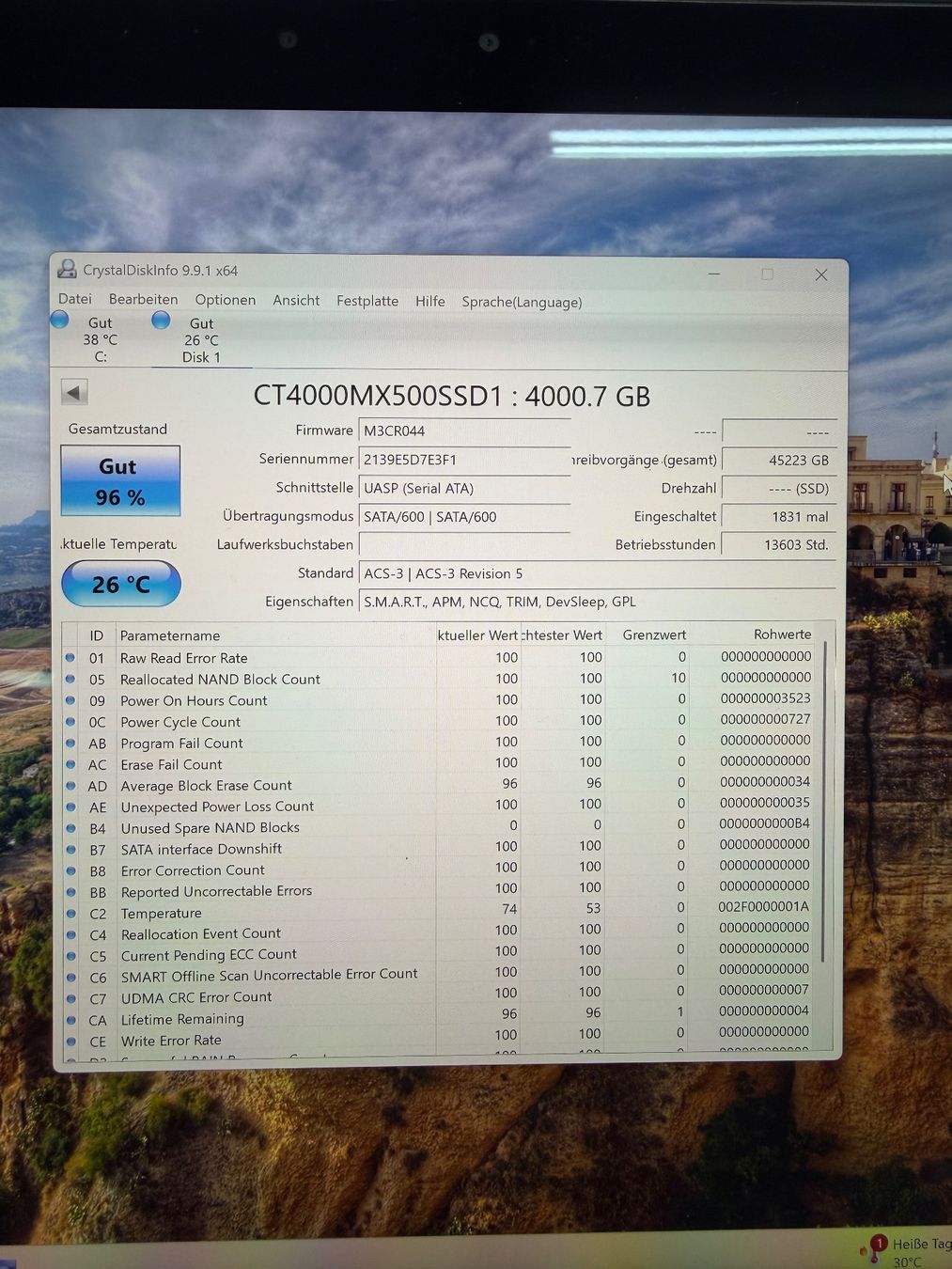Click status dot of Power Cycle Count
This screenshot has height=1269, width=952.
70,722
